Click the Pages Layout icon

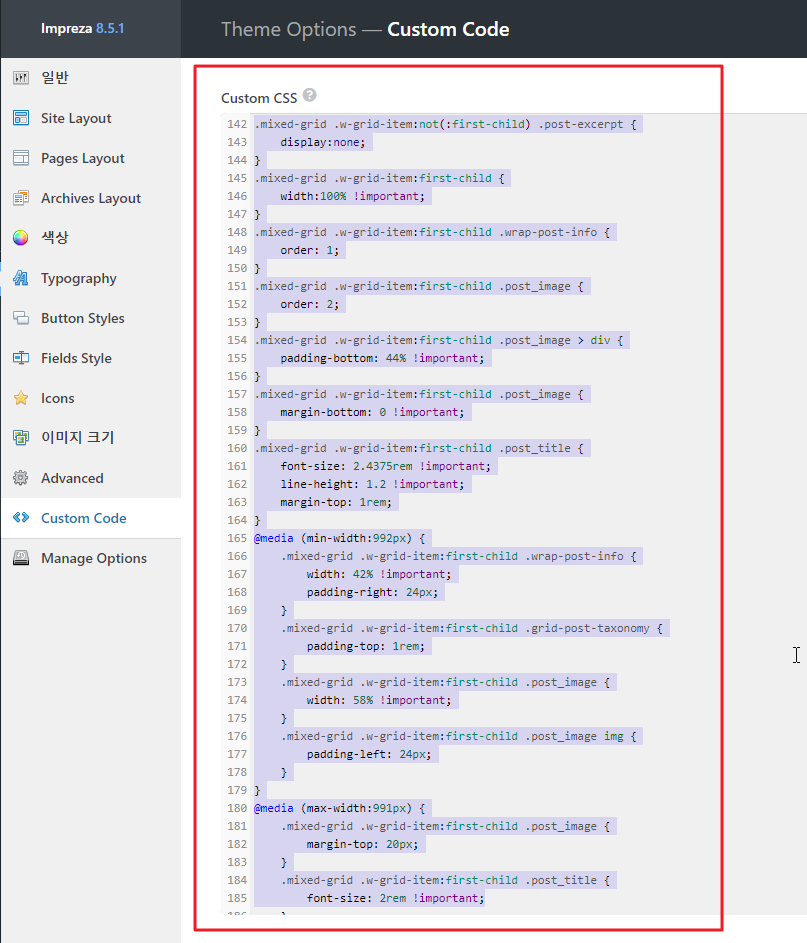coord(21,158)
